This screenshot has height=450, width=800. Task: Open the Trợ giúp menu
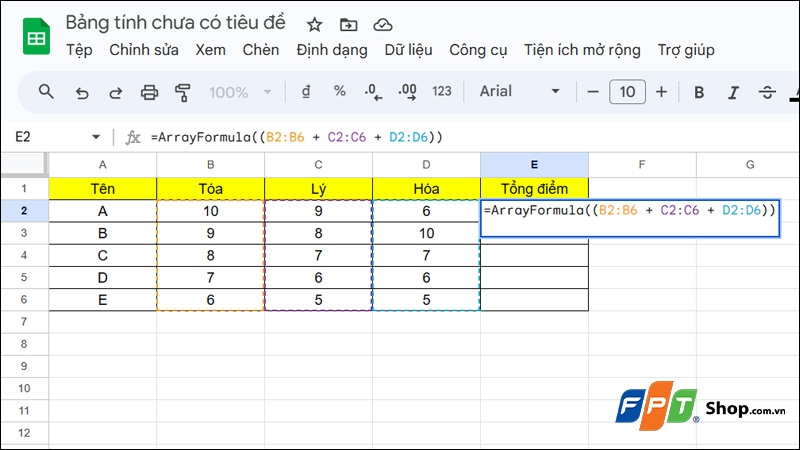686,50
